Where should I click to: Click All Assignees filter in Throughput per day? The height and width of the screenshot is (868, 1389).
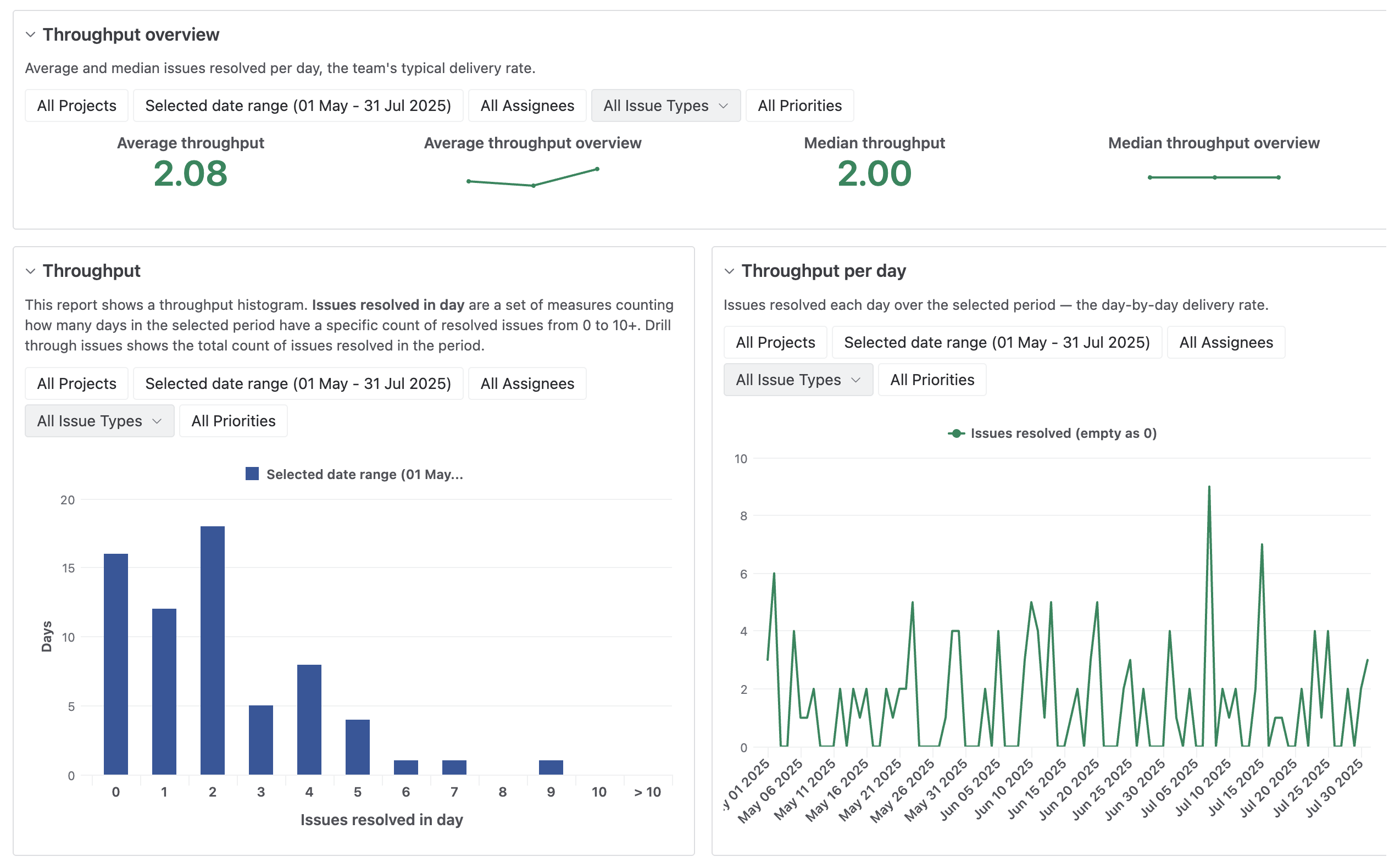click(1226, 342)
